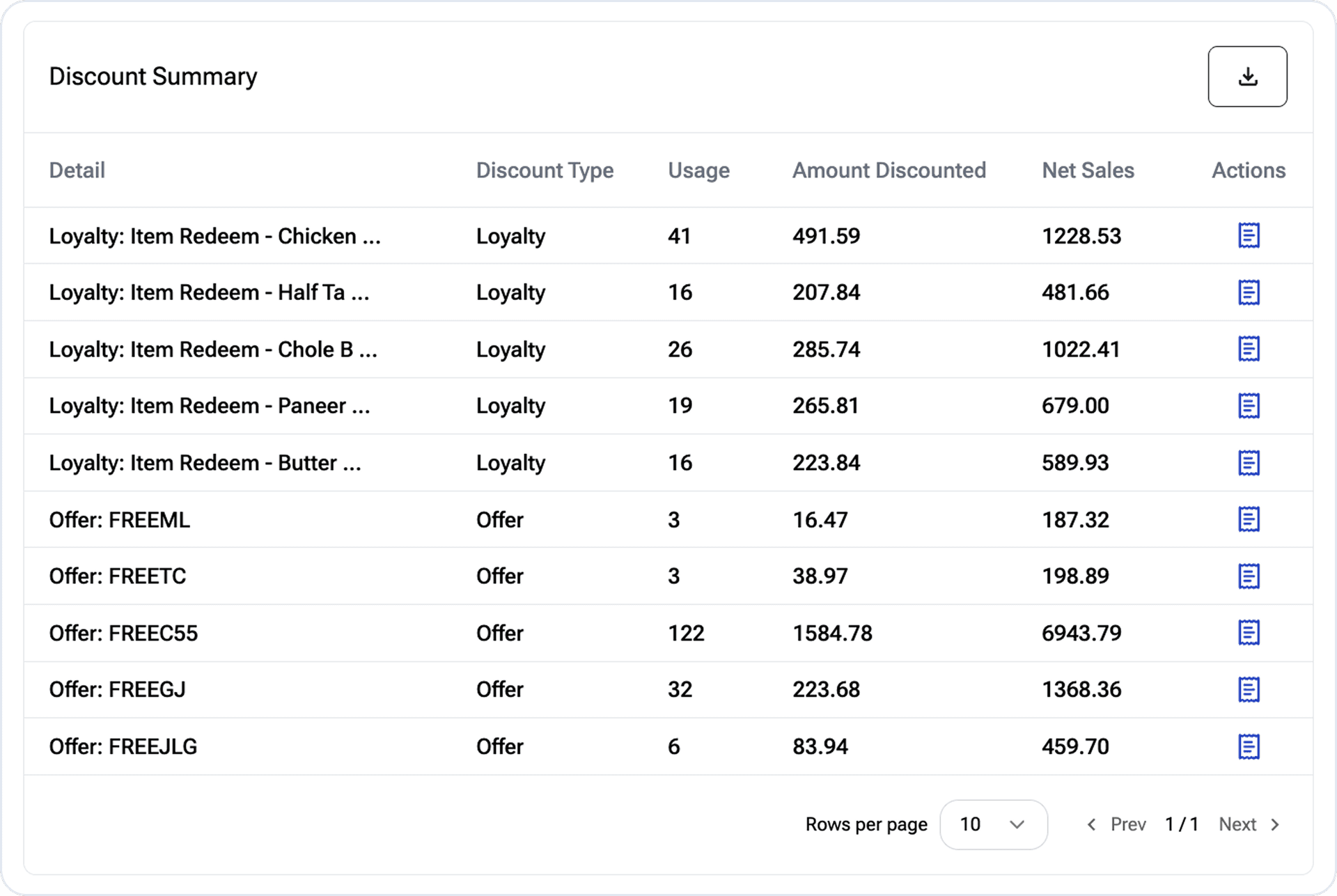Screen dimensions: 1337x896
Task: Click net sales value 481.66
Action: click(x=1075, y=292)
